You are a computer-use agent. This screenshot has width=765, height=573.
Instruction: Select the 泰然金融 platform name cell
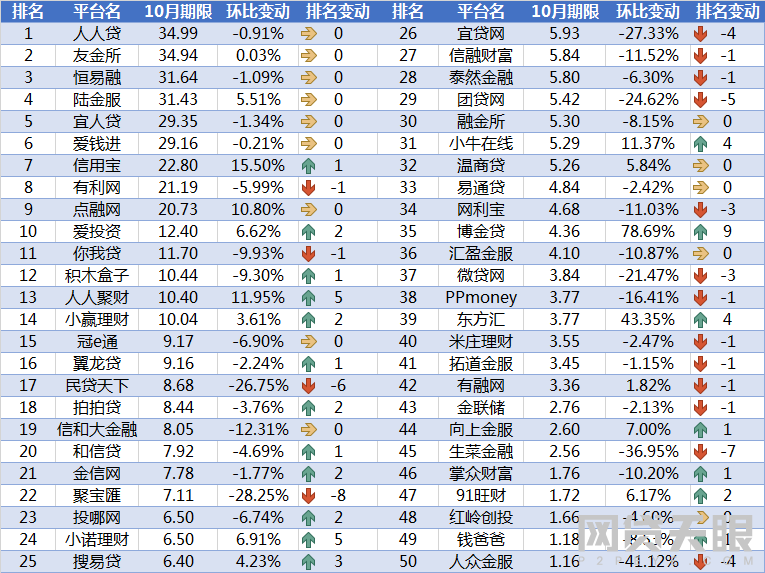click(481, 78)
